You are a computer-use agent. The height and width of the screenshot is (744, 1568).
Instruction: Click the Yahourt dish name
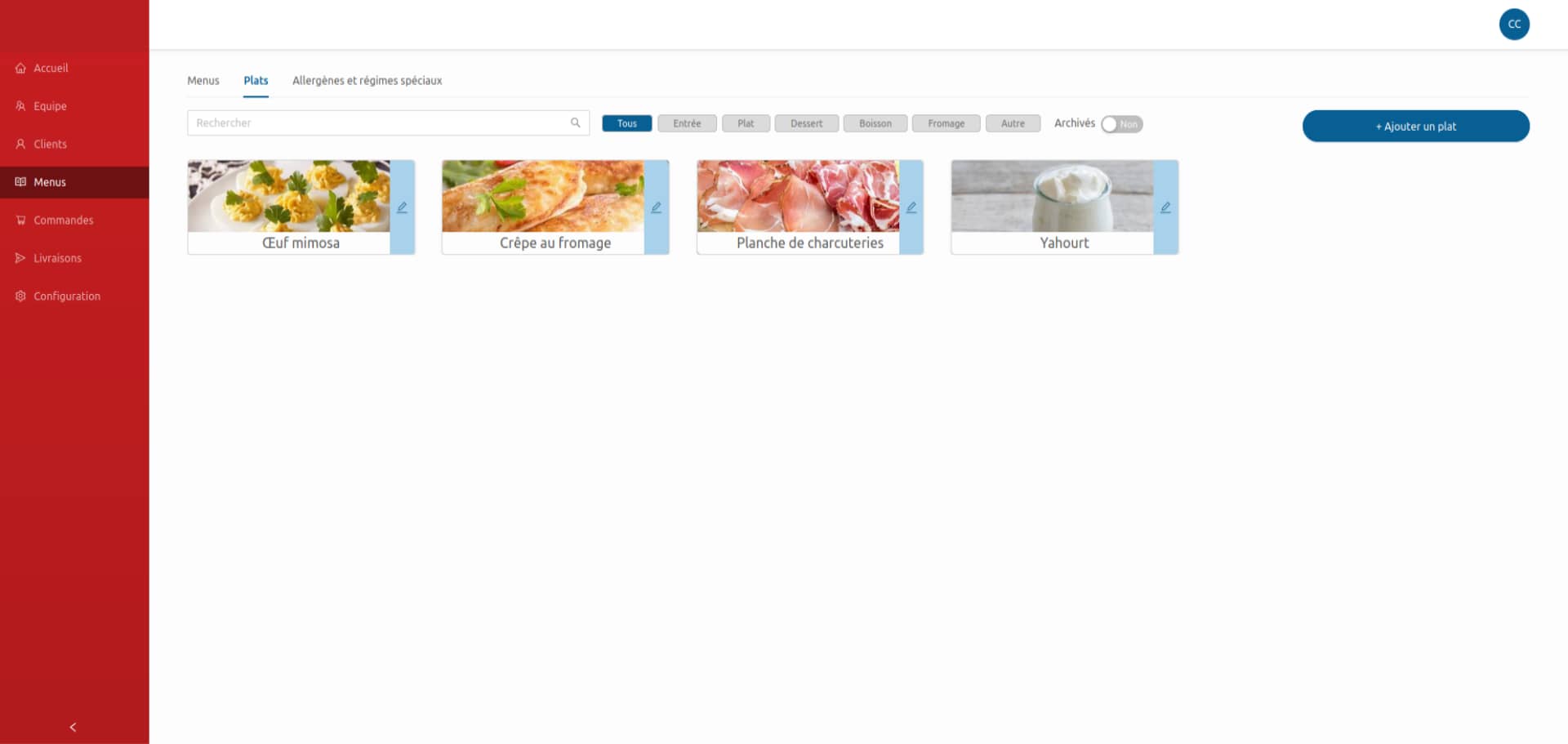[1064, 243]
